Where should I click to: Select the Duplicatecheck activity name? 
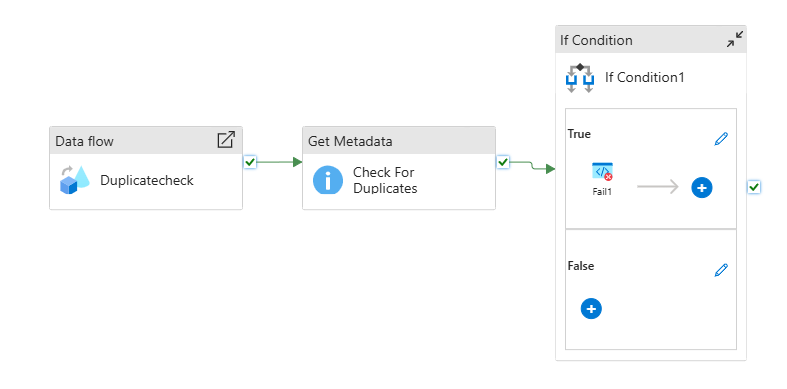click(147, 180)
